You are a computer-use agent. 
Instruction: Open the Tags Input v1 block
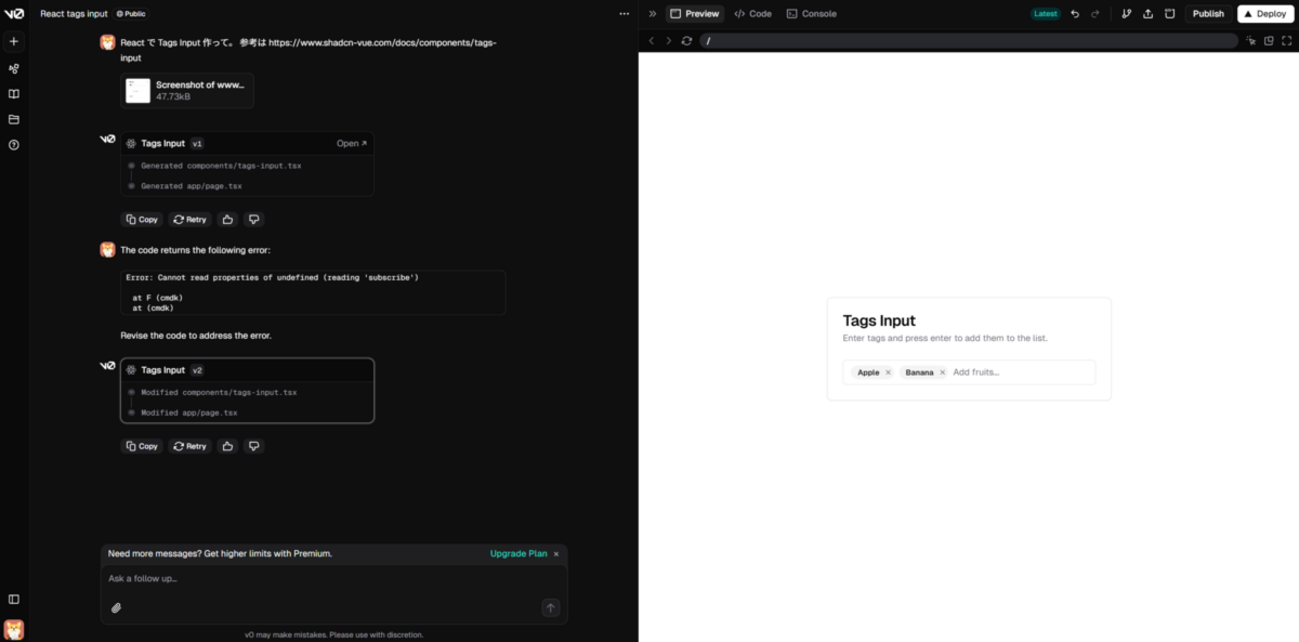[x=352, y=144]
